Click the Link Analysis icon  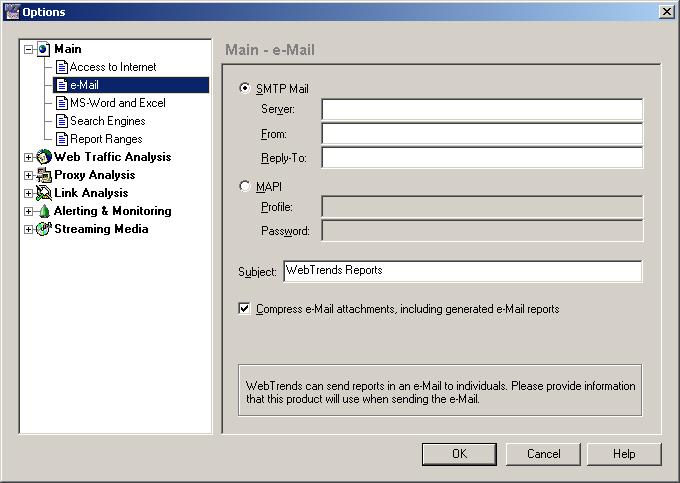(x=44, y=193)
